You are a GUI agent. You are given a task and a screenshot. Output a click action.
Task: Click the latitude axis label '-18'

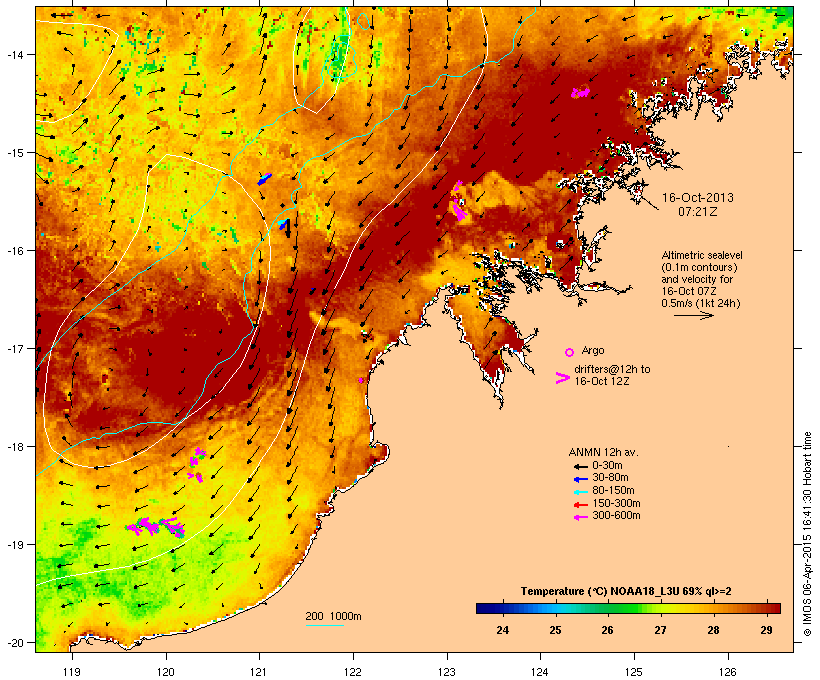point(14,446)
